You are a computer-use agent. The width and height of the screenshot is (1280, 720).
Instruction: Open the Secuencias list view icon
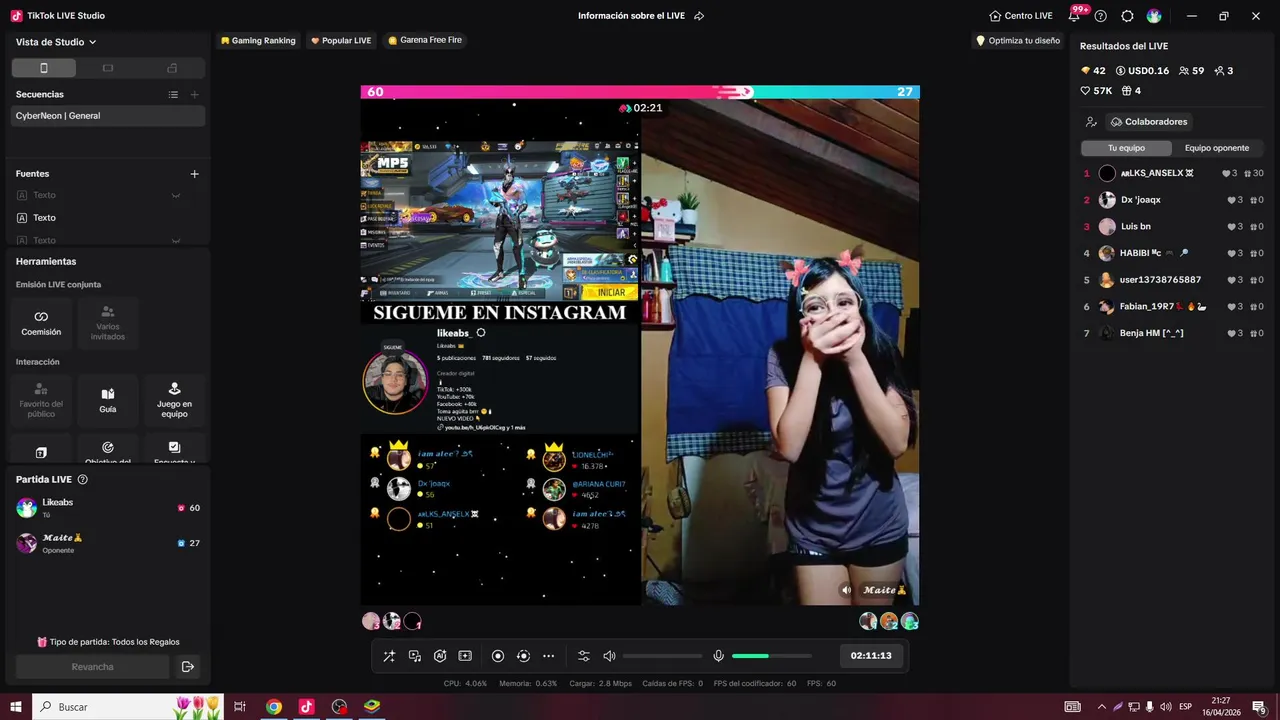click(x=173, y=94)
